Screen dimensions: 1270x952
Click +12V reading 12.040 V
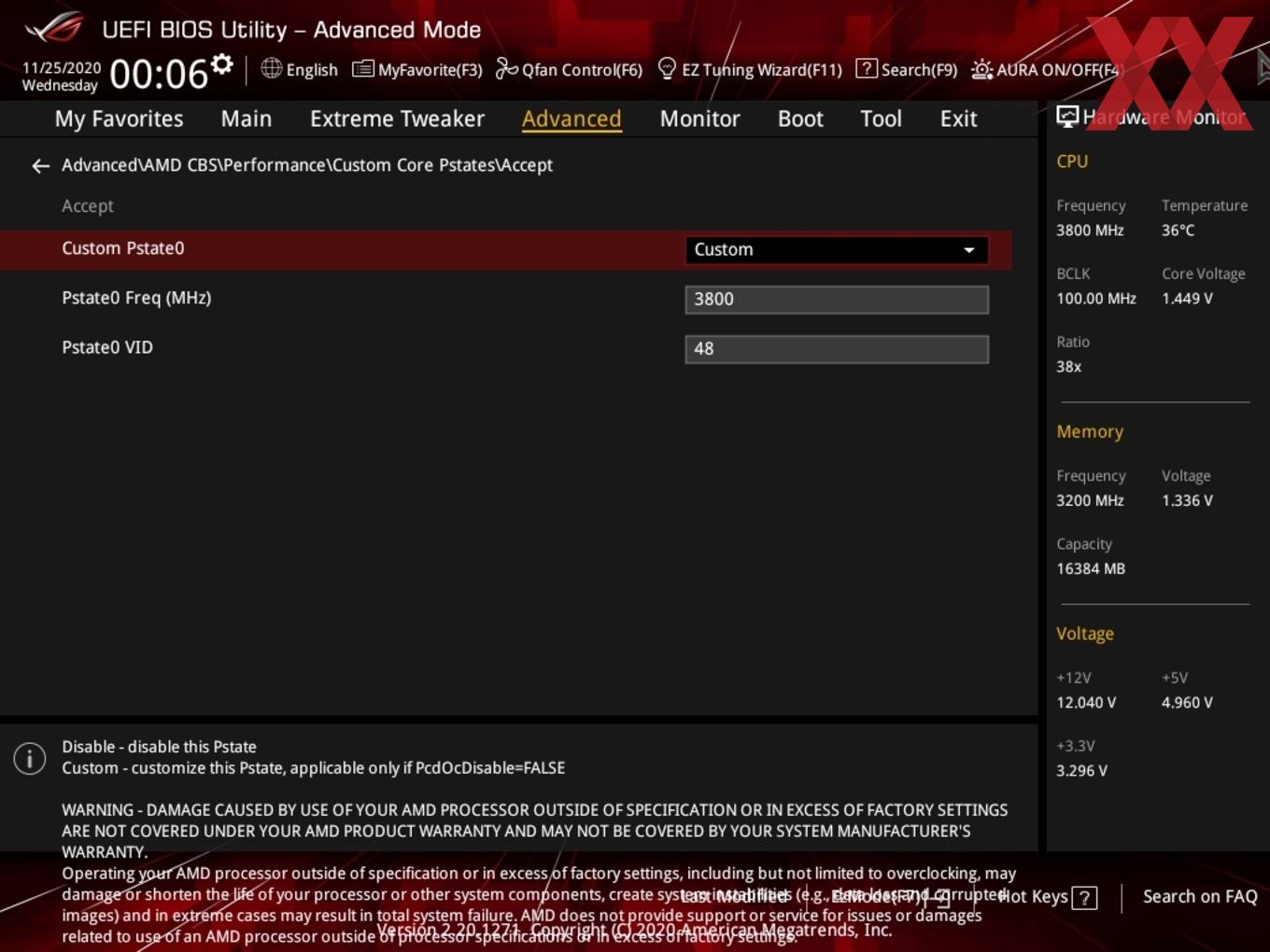point(1086,703)
